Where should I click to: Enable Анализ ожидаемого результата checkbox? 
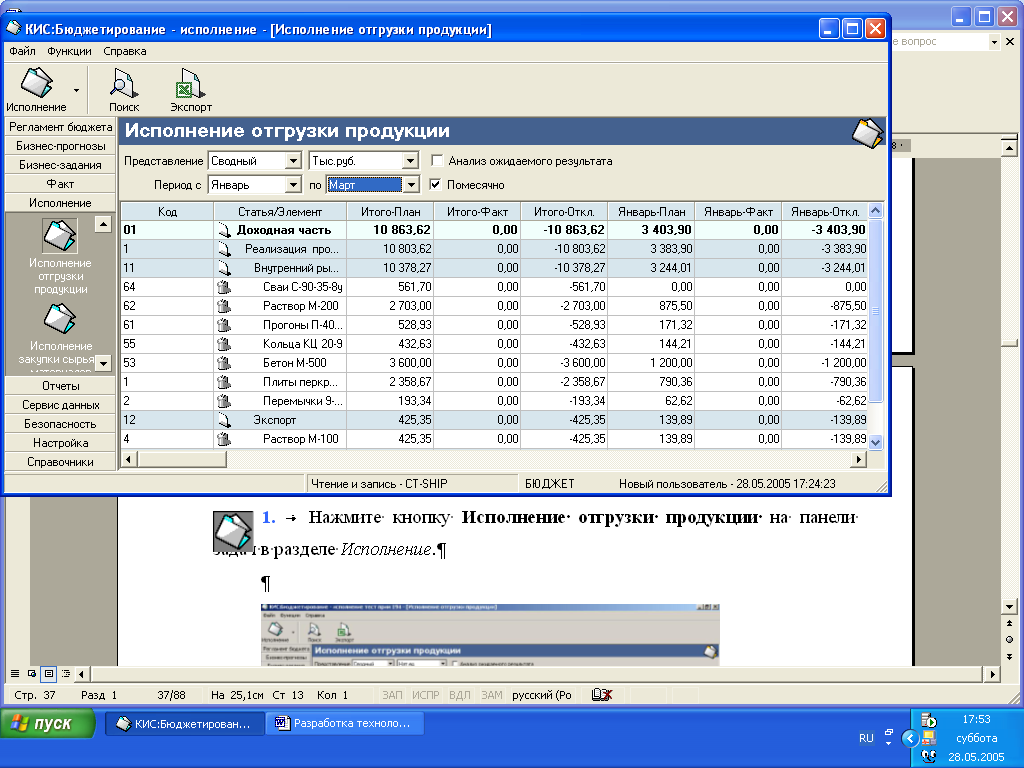[x=437, y=161]
